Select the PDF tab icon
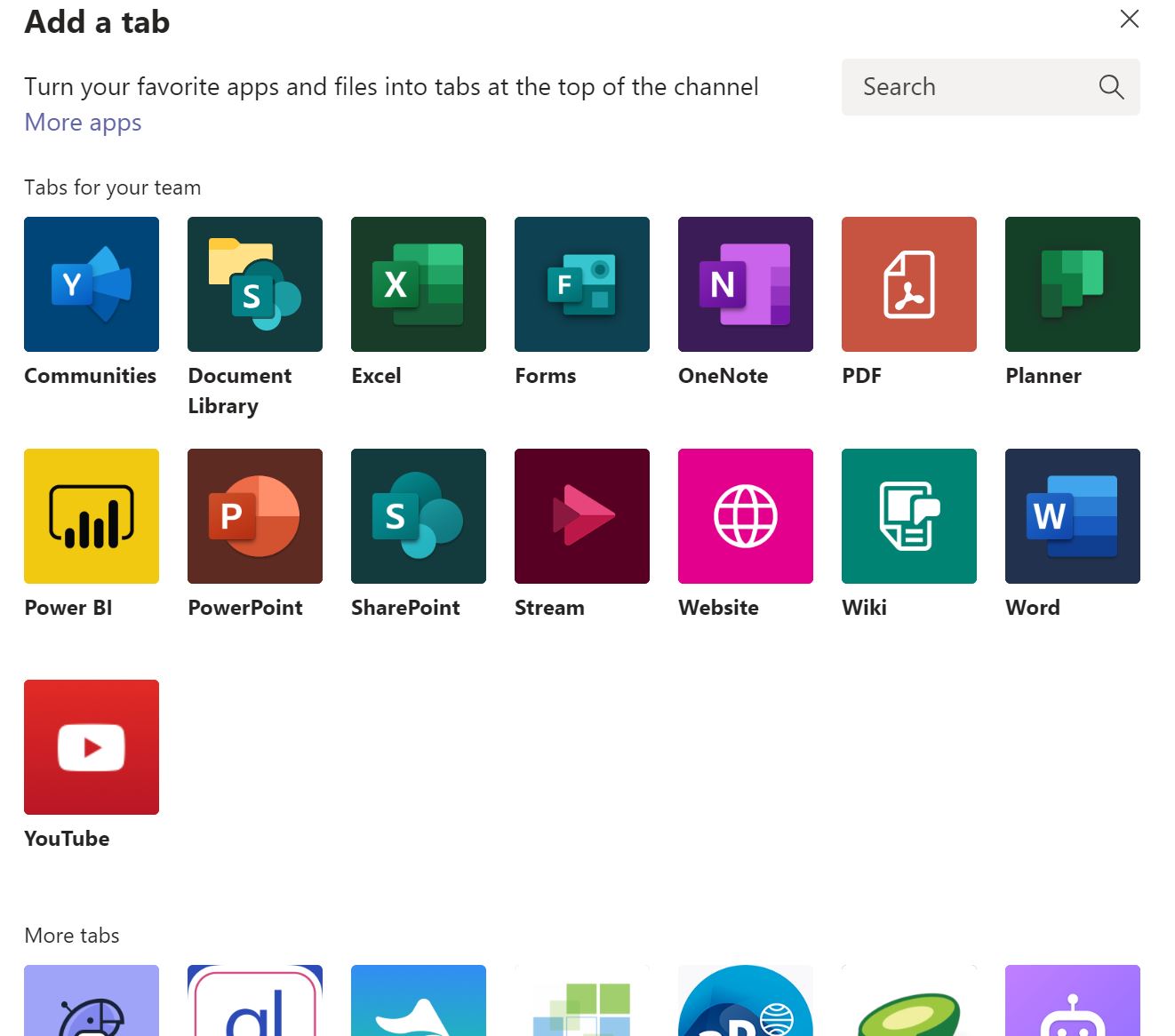 909,284
